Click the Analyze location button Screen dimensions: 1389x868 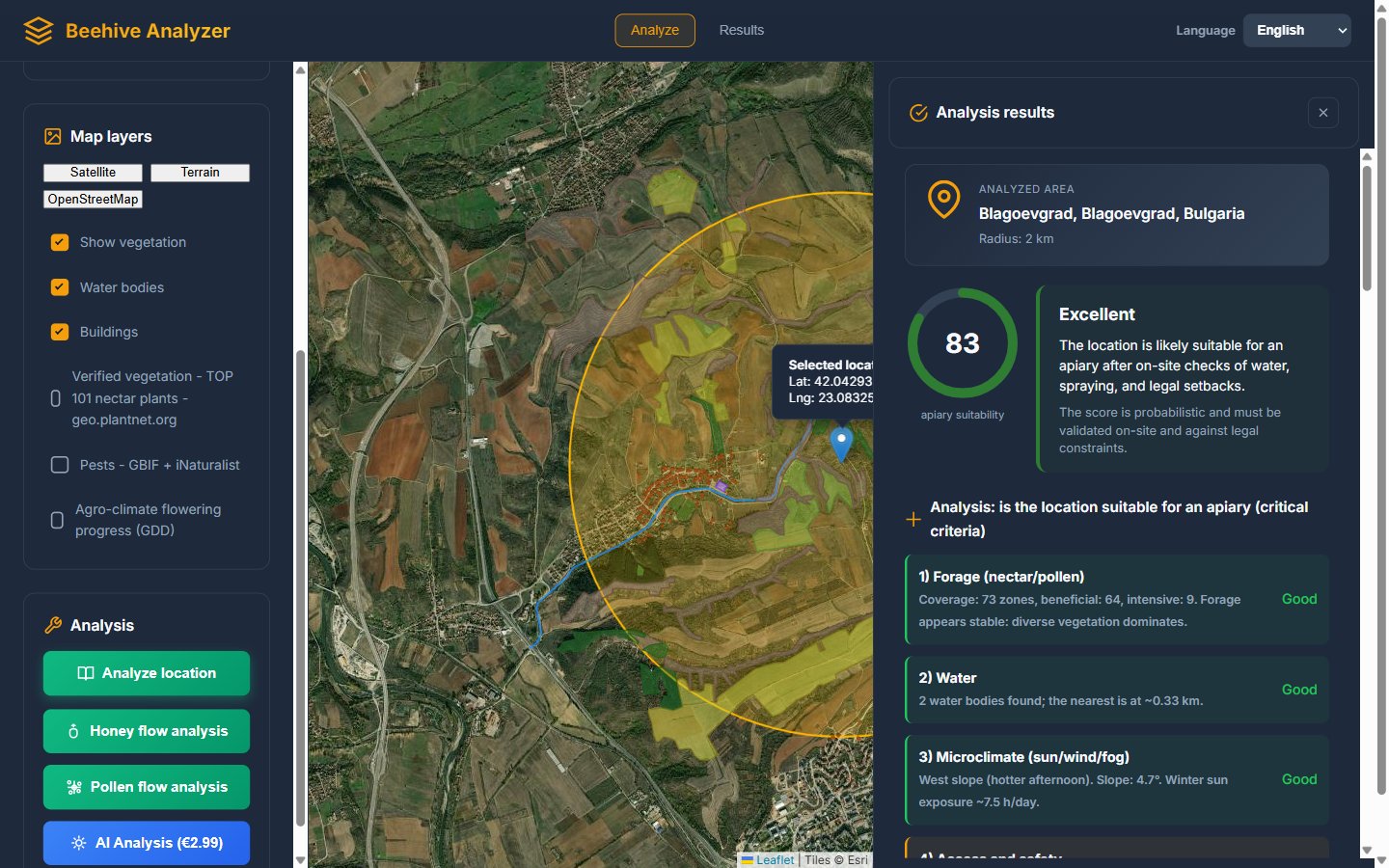point(147,673)
